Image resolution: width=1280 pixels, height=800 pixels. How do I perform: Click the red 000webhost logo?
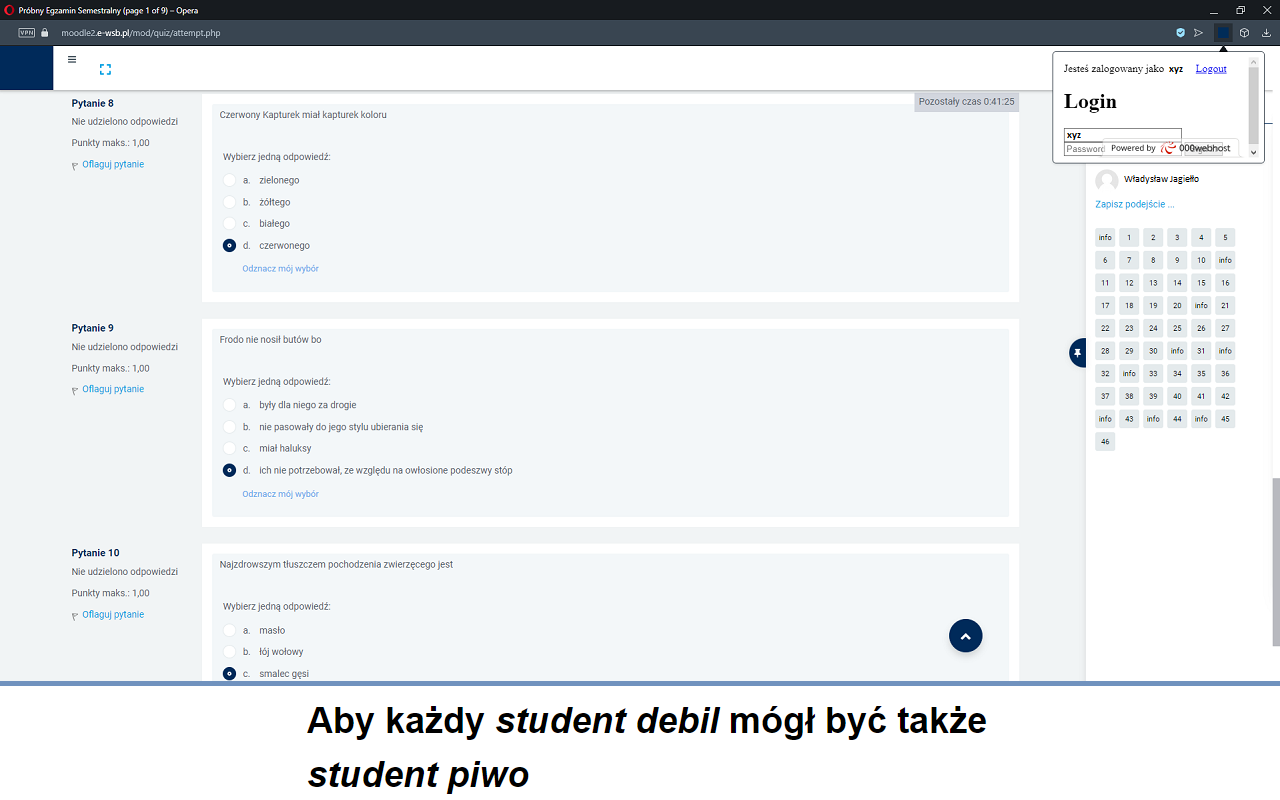coord(1168,148)
